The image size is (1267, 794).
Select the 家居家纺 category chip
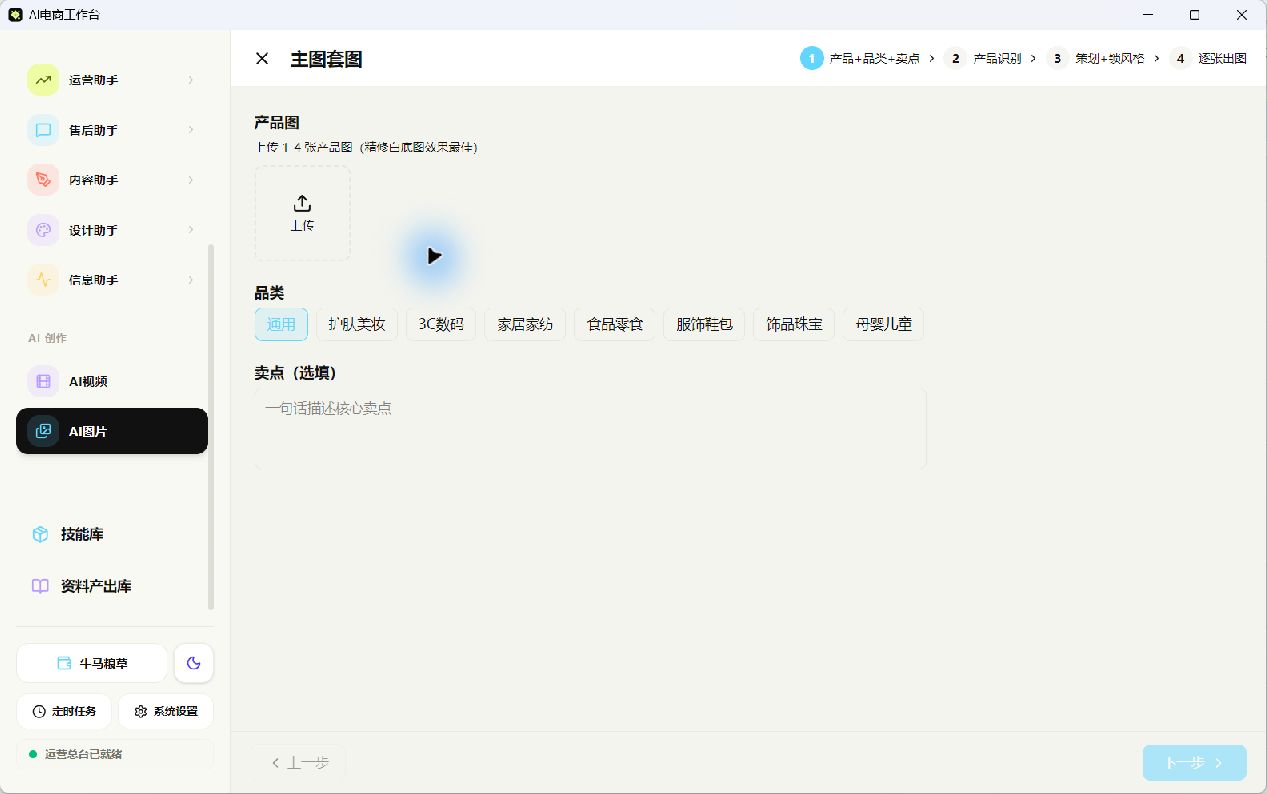525,324
